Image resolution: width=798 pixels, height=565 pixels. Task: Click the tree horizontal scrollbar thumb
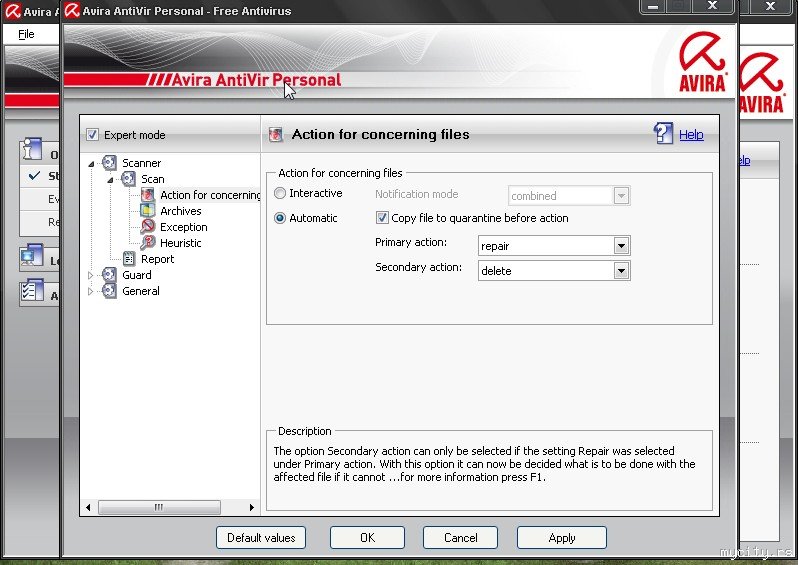(159, 507)
